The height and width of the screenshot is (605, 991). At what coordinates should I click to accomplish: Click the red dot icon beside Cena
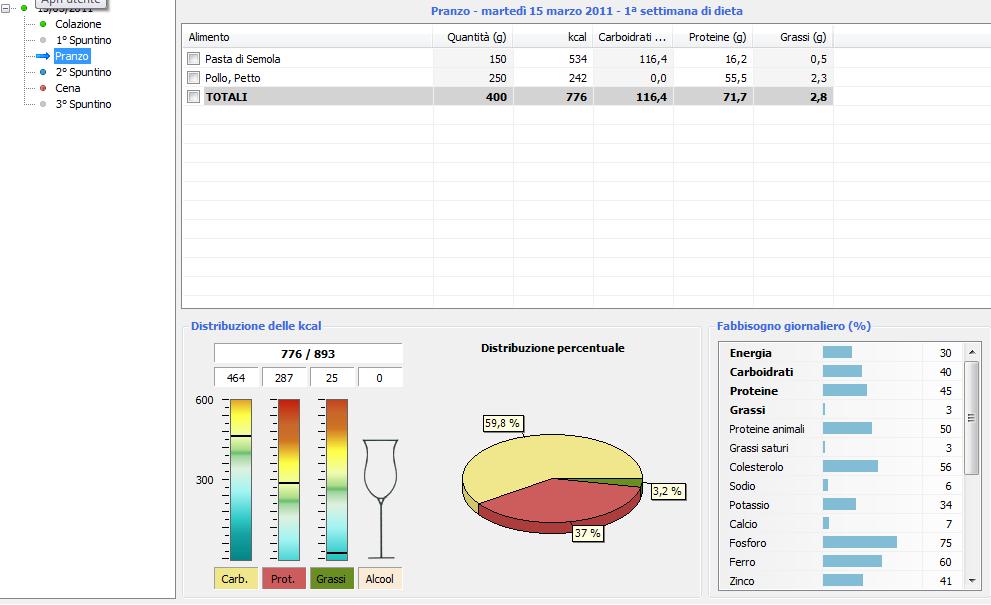pyautogui.click(x=43, y=88)
